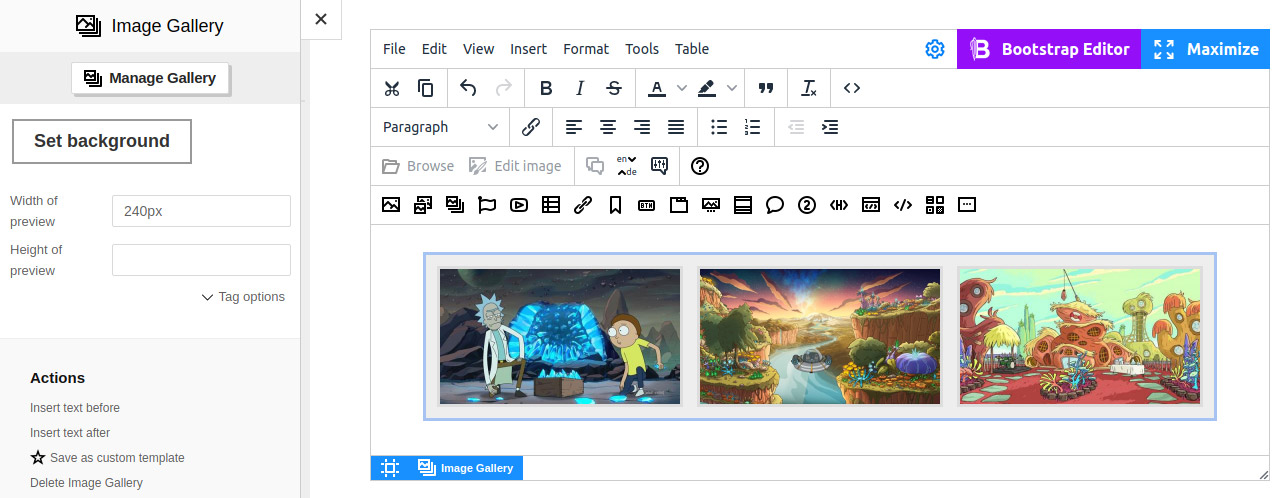This screenshot has width=1281, height=498.
Task: Click the image gallery stacked-frames icon
Action: (455, 205)
